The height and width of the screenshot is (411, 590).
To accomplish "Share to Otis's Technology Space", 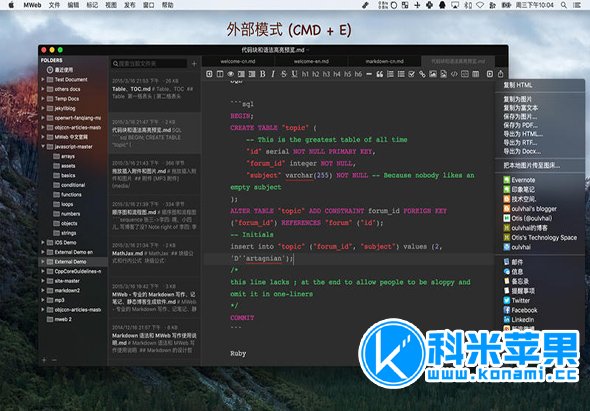I will pos(540,237).
